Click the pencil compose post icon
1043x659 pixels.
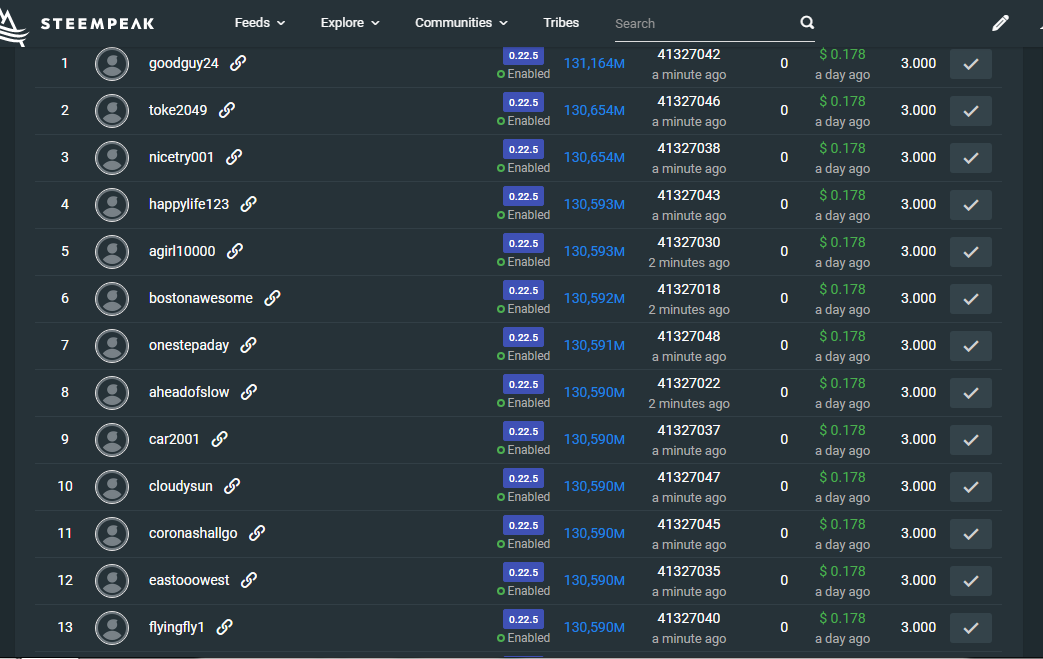tap(1000, 23)
